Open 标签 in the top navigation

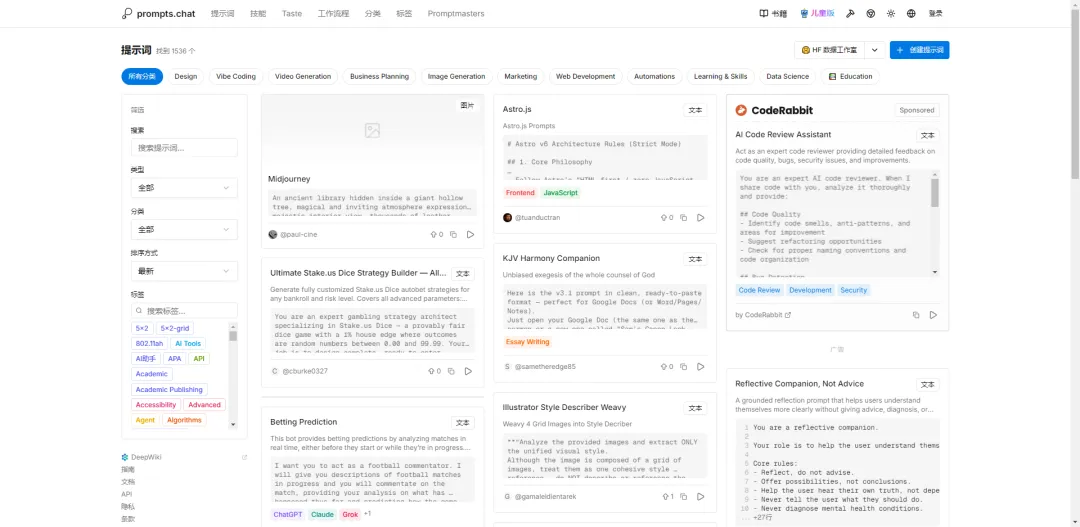[x=404, y=13]
